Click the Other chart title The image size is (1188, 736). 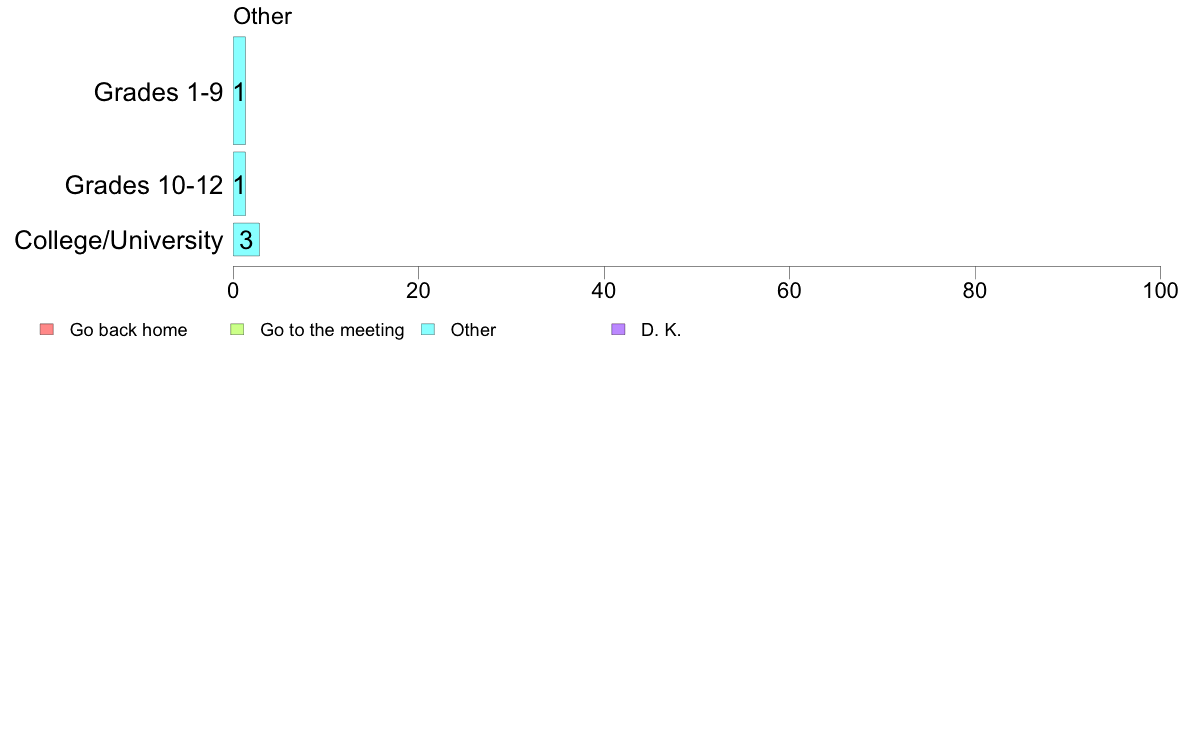[x=262, y=16]
